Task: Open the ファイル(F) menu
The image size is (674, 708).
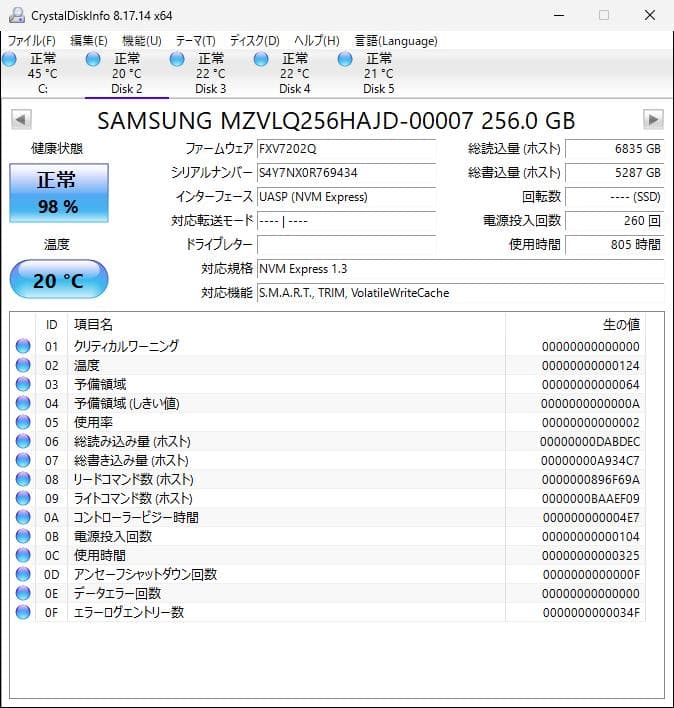Action: (32, 41)
